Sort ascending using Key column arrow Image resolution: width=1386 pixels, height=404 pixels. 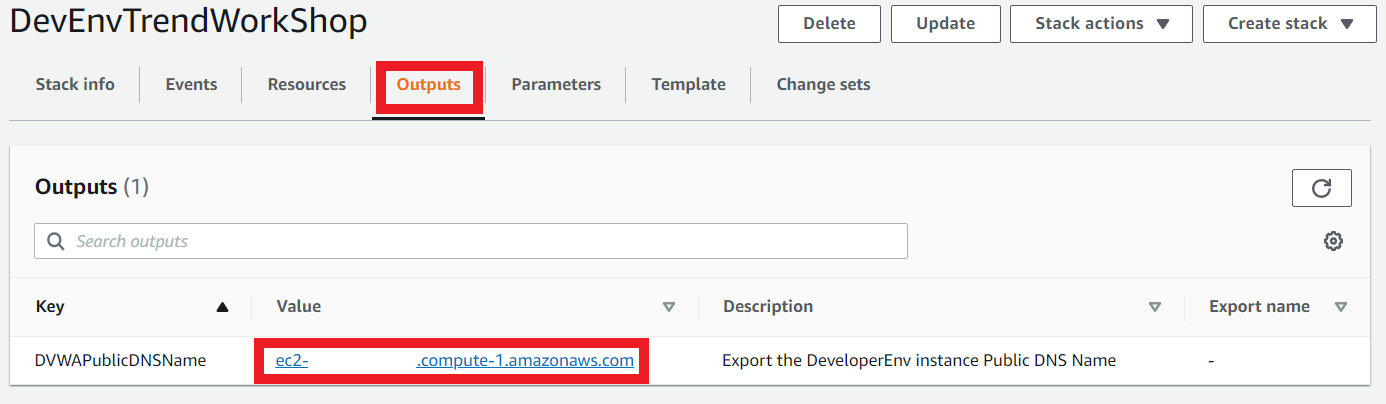pyautogui.click(x=222, y=307)
